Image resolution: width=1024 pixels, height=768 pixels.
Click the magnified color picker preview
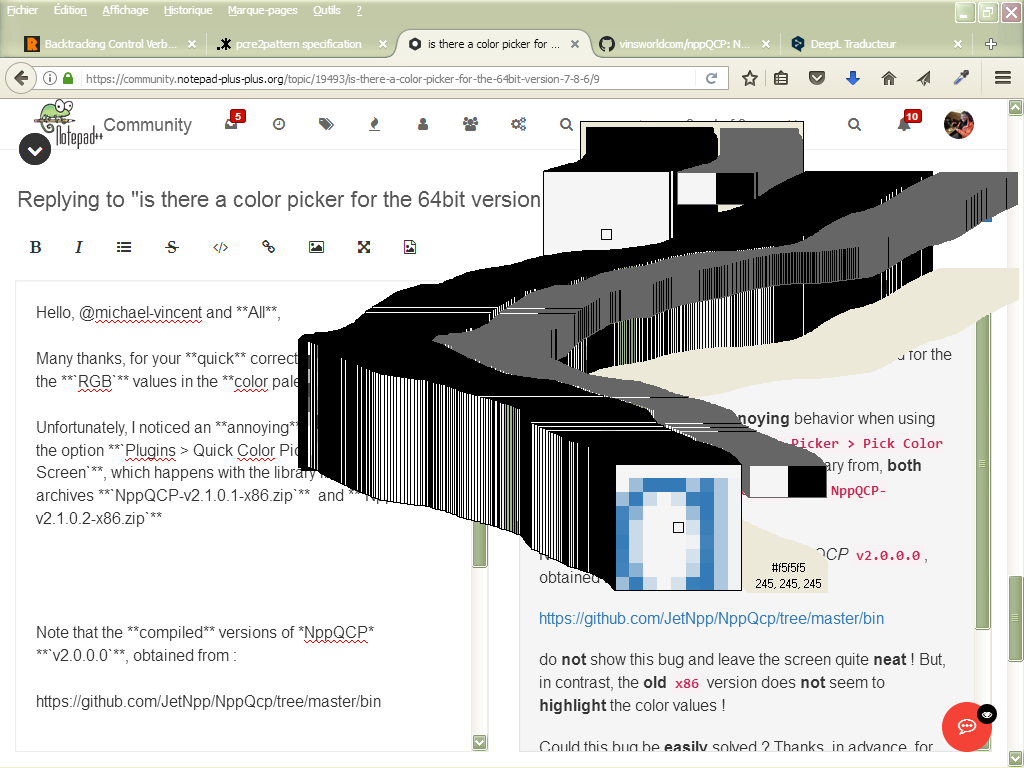[x=679, y=528]
